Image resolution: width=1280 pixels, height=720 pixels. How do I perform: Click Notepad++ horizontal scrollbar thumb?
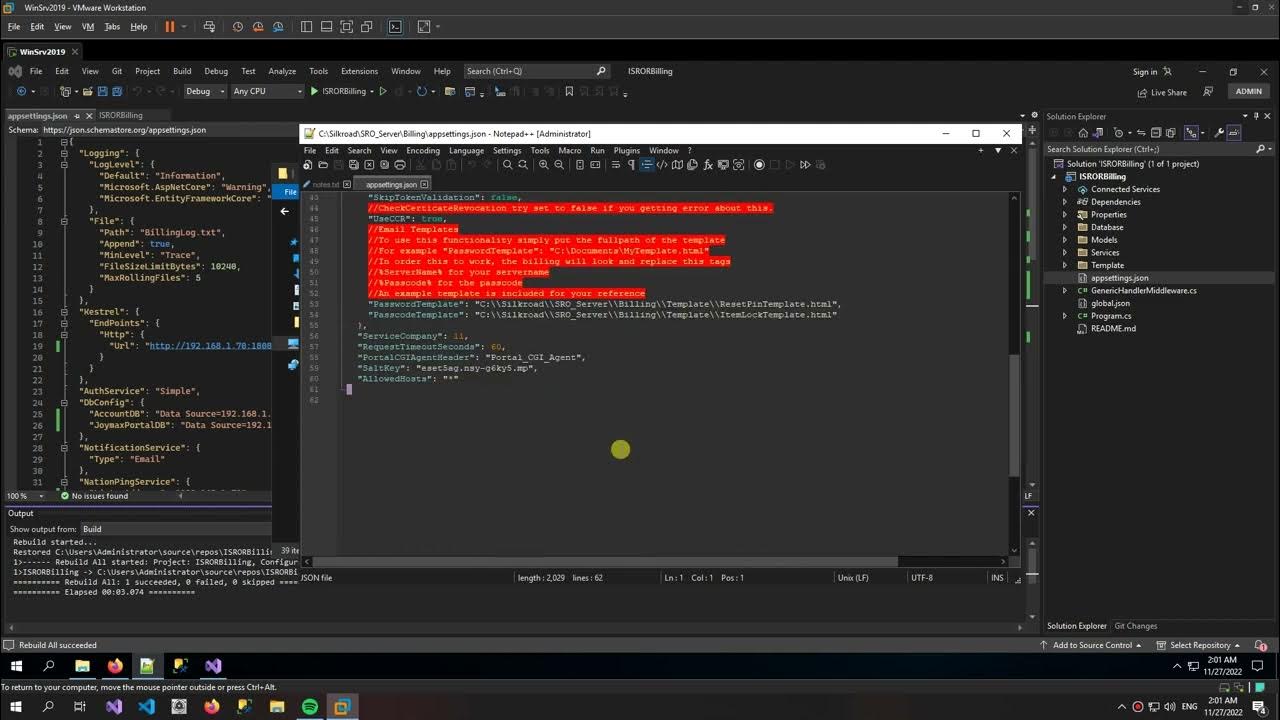click(x=606, y=562)
